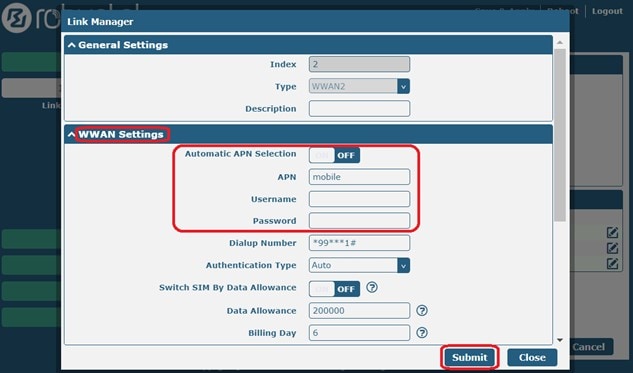633x373 pixels.
Task: Toggle Switch SIM By Data Allowance switch
Action: point(334,289)
